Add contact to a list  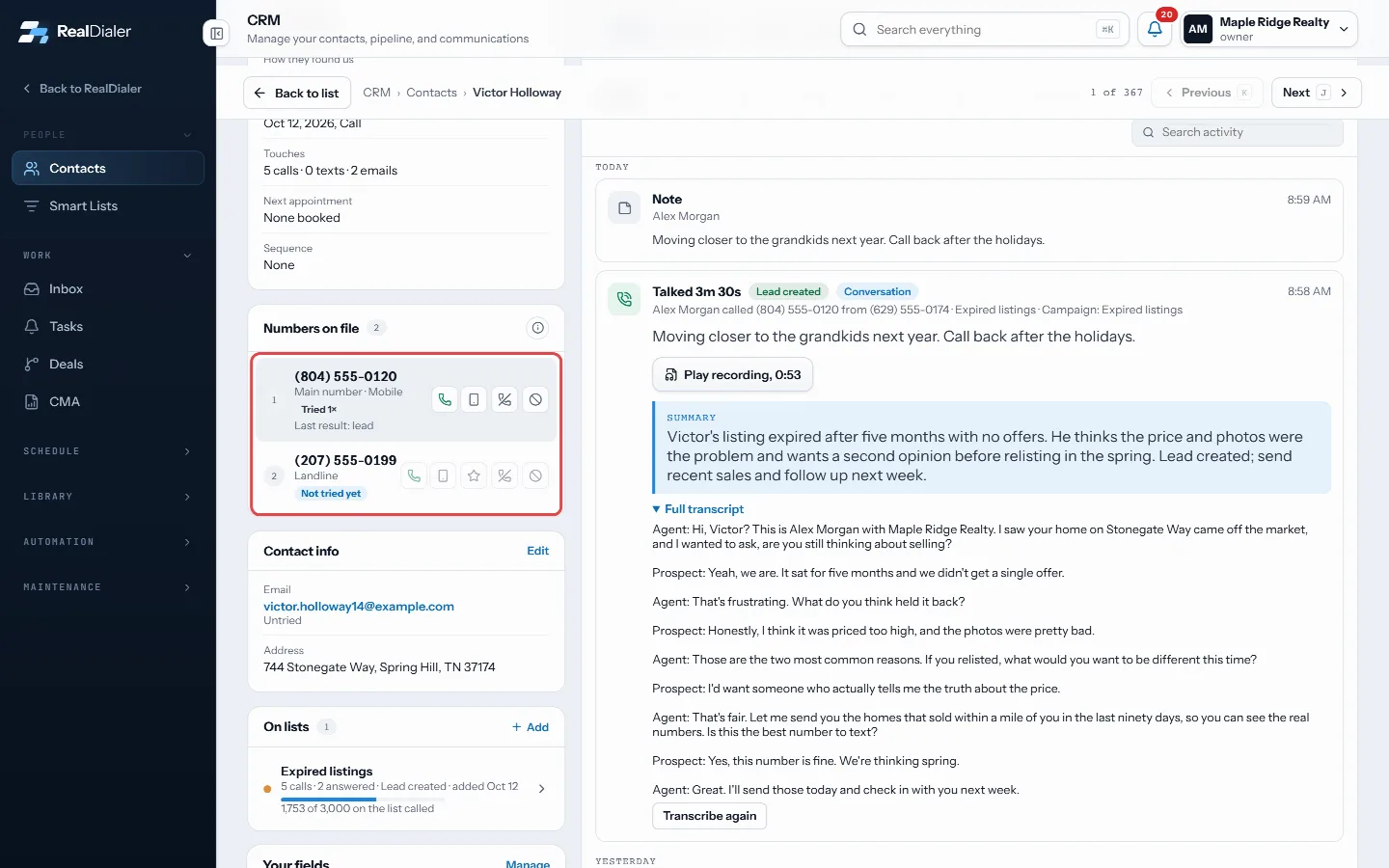[x=531, y=727]
